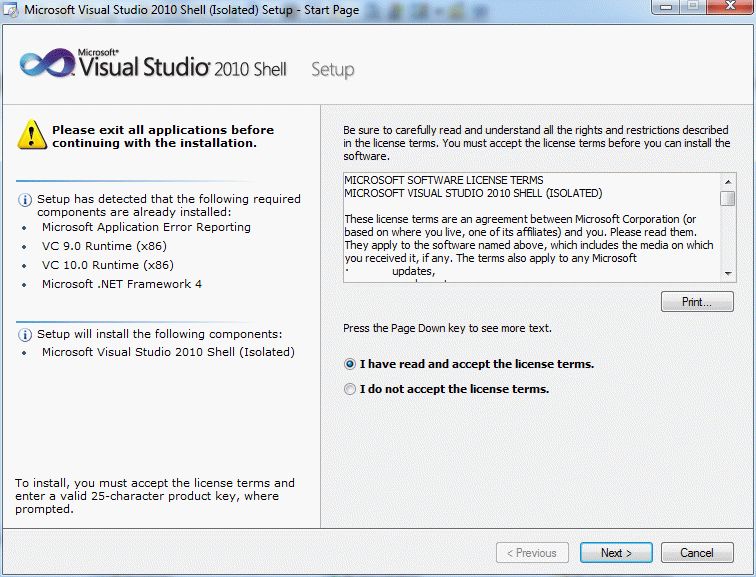Click the Press the Page Down key hint
Viewport: 756px width, 577px height.
[x=447, y=328]
